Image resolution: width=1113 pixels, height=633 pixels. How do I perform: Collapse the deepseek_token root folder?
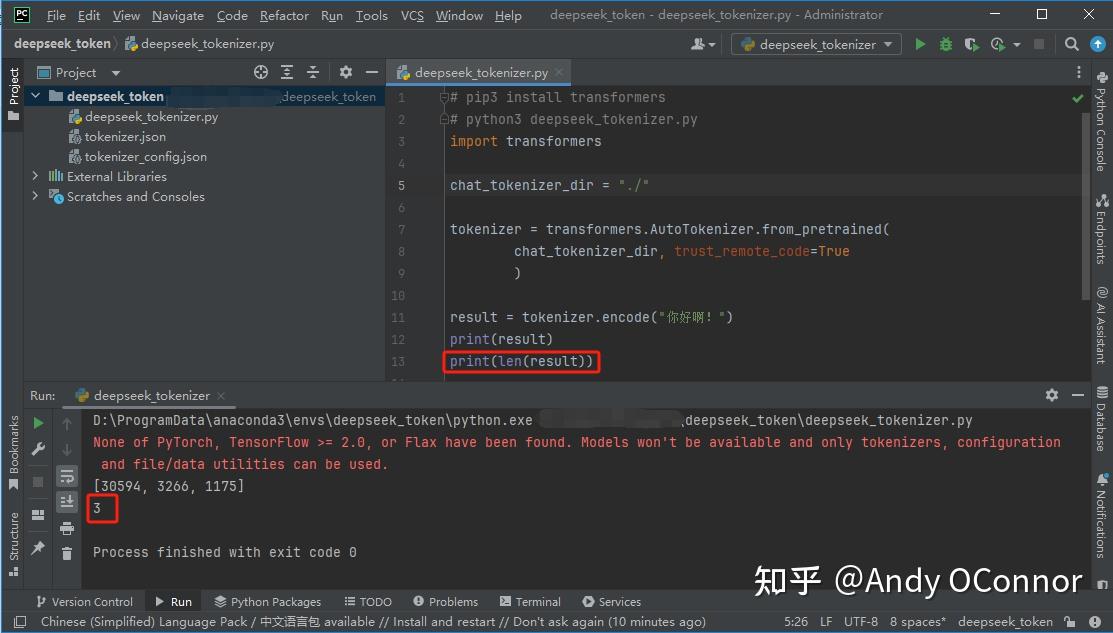point(35,96)
